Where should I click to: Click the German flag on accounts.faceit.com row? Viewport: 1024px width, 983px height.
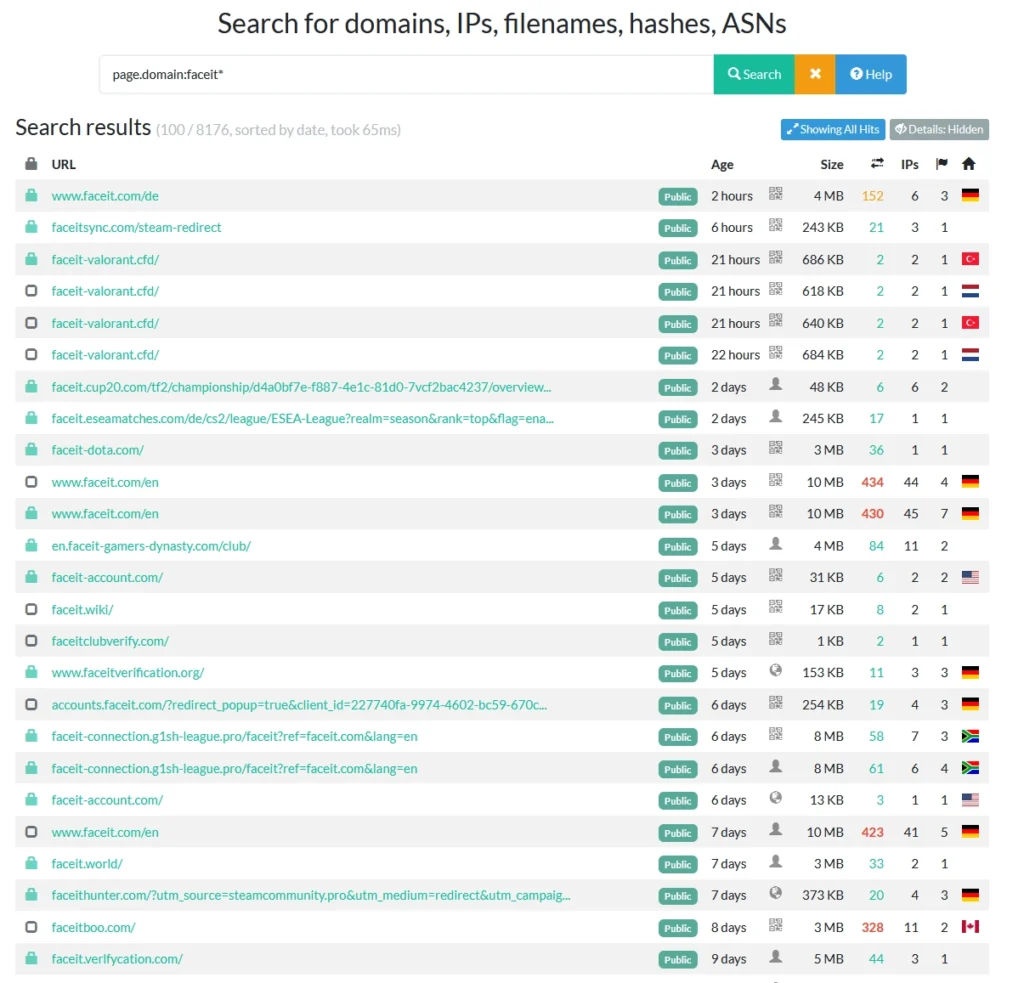970,704
